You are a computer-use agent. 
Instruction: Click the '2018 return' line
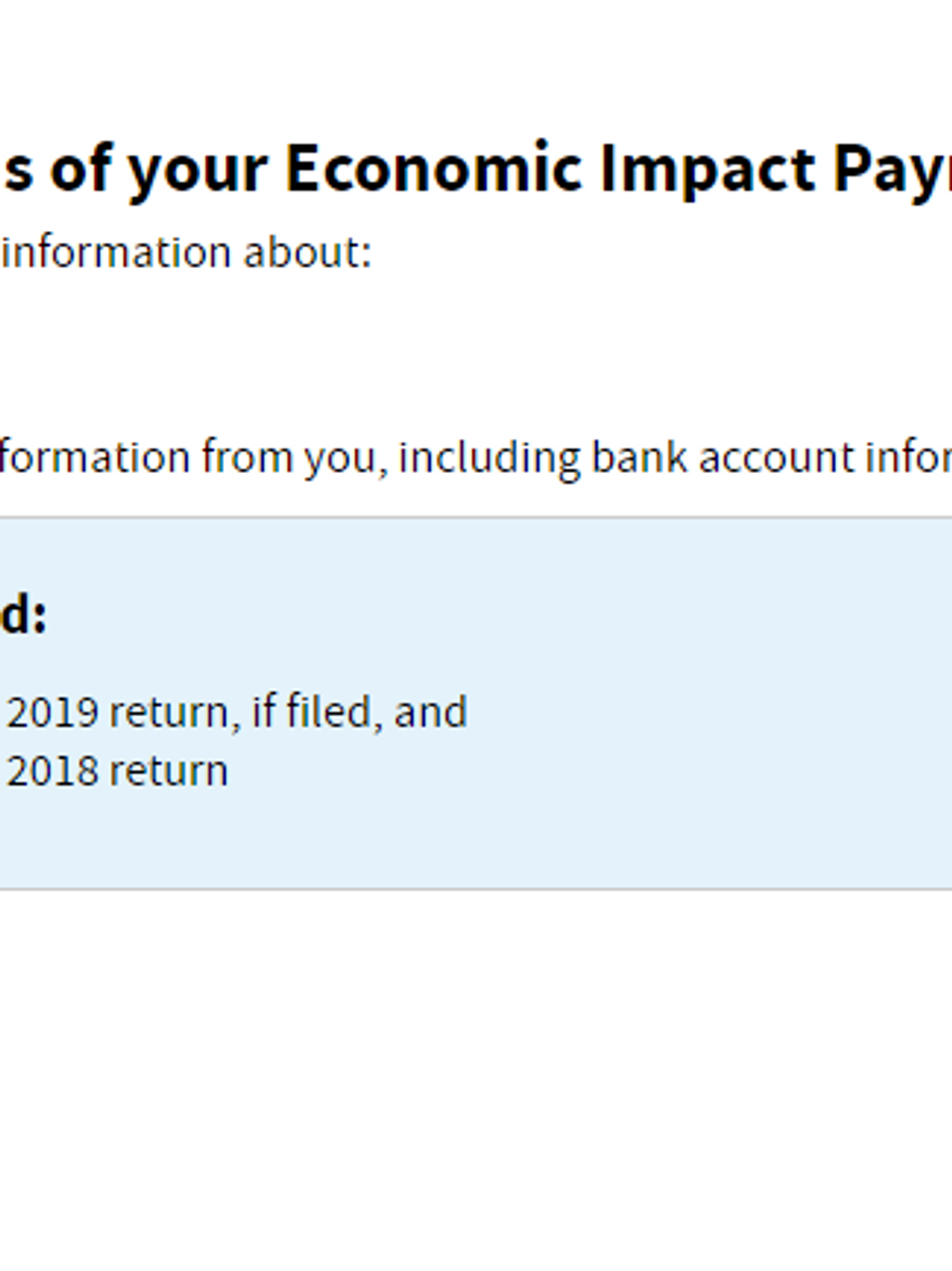click(x=117, y=771)
